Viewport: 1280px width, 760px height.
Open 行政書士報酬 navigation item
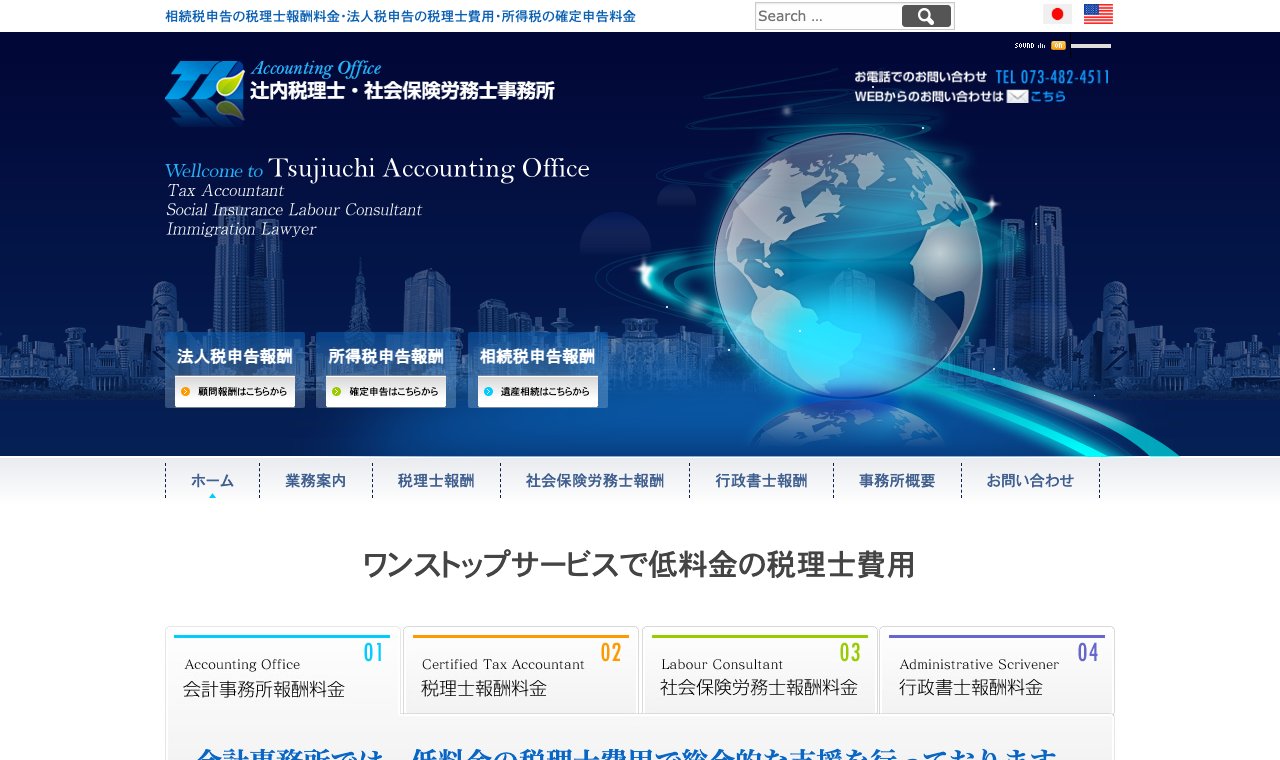761,480
